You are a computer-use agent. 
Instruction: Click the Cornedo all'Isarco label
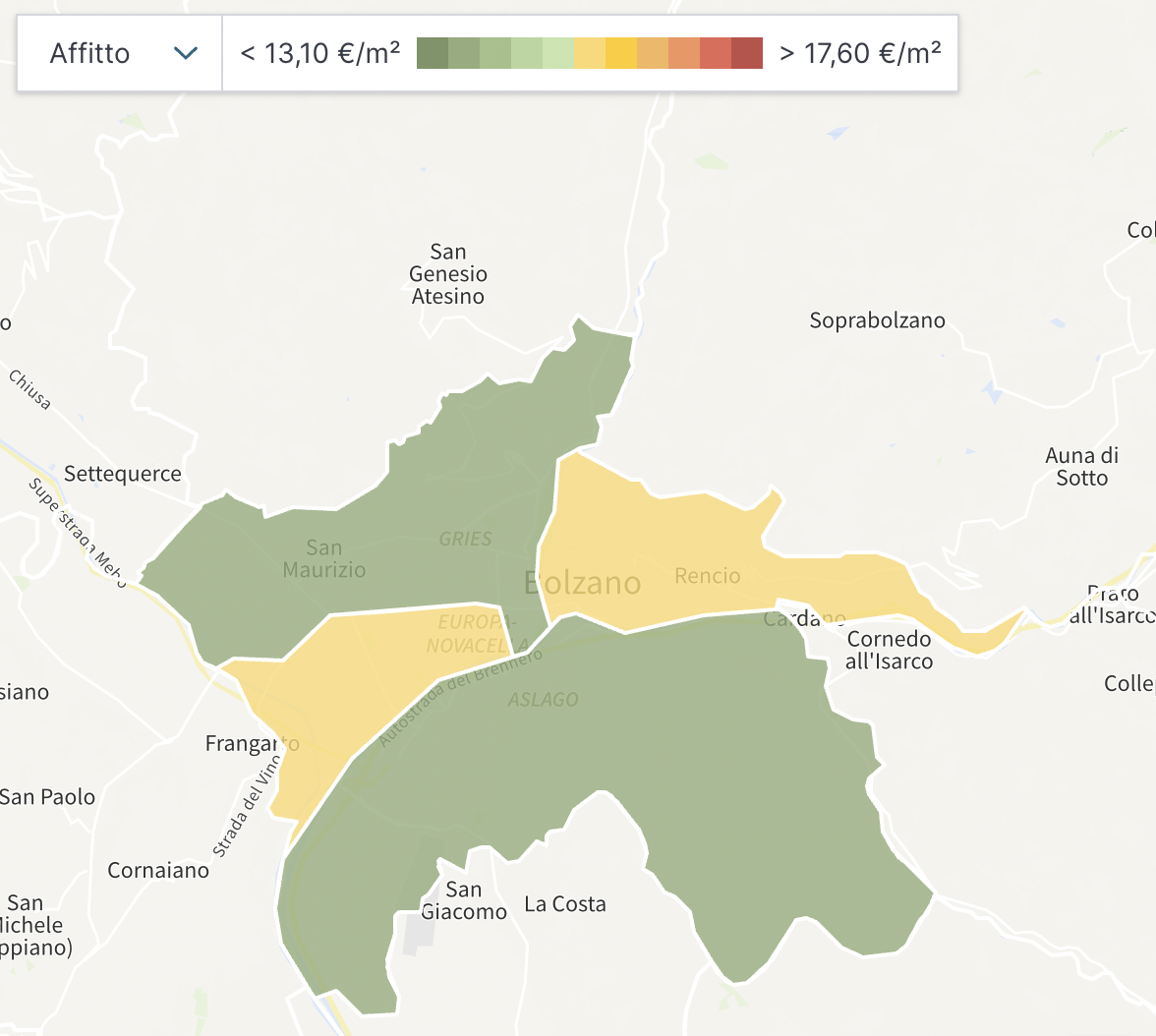pos(890,650)
